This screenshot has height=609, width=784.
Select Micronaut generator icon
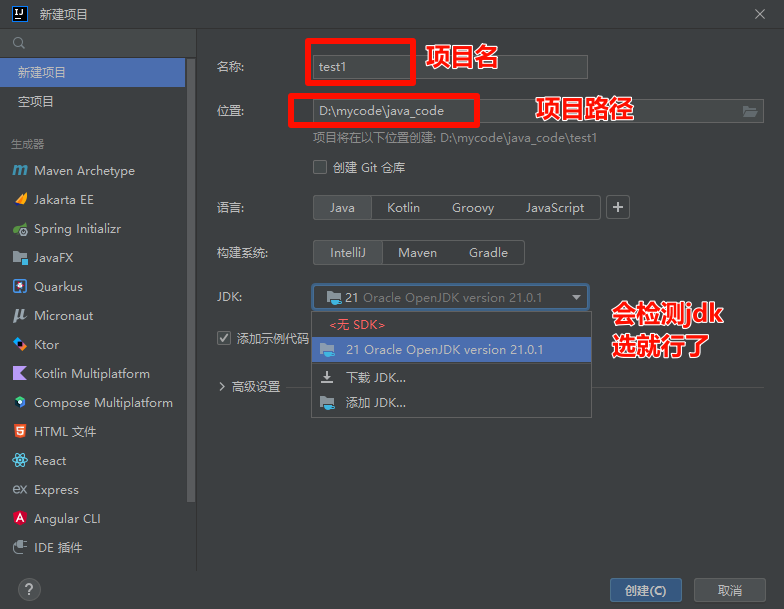[20, 316]
